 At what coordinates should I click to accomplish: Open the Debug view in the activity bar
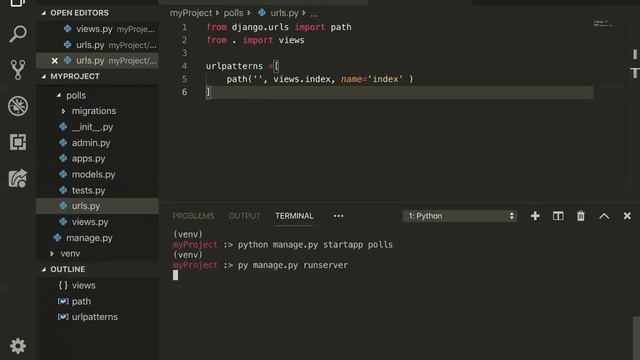click(18, 106)
